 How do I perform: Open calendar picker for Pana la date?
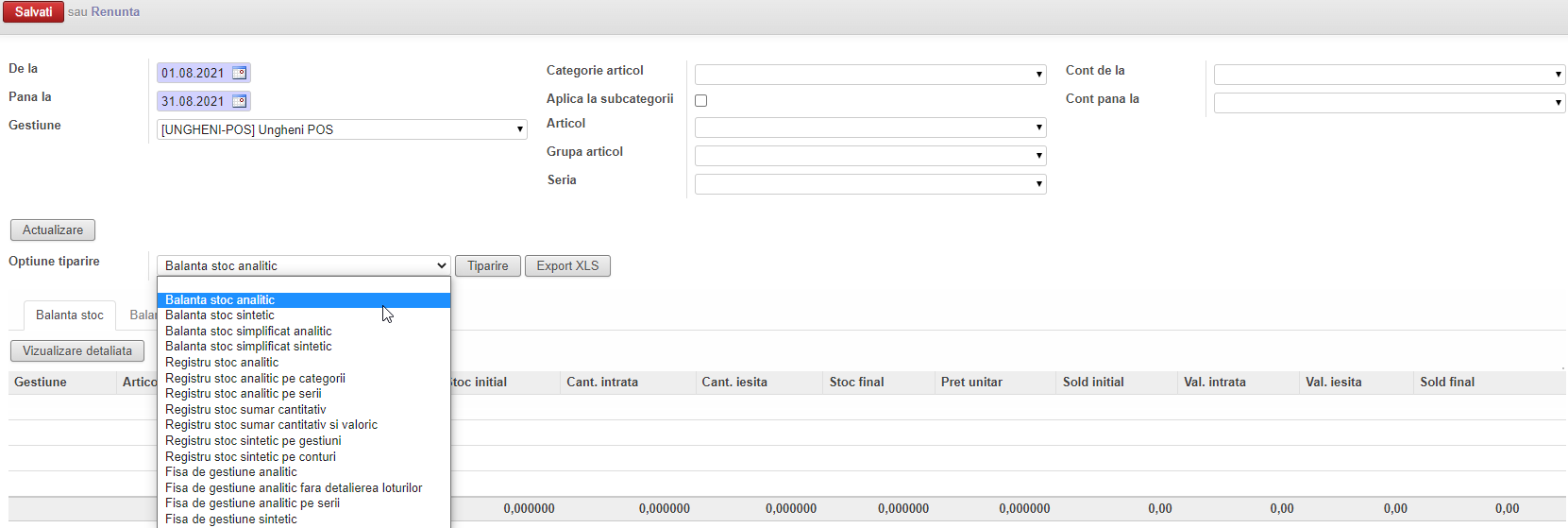[x=239, y=101]
